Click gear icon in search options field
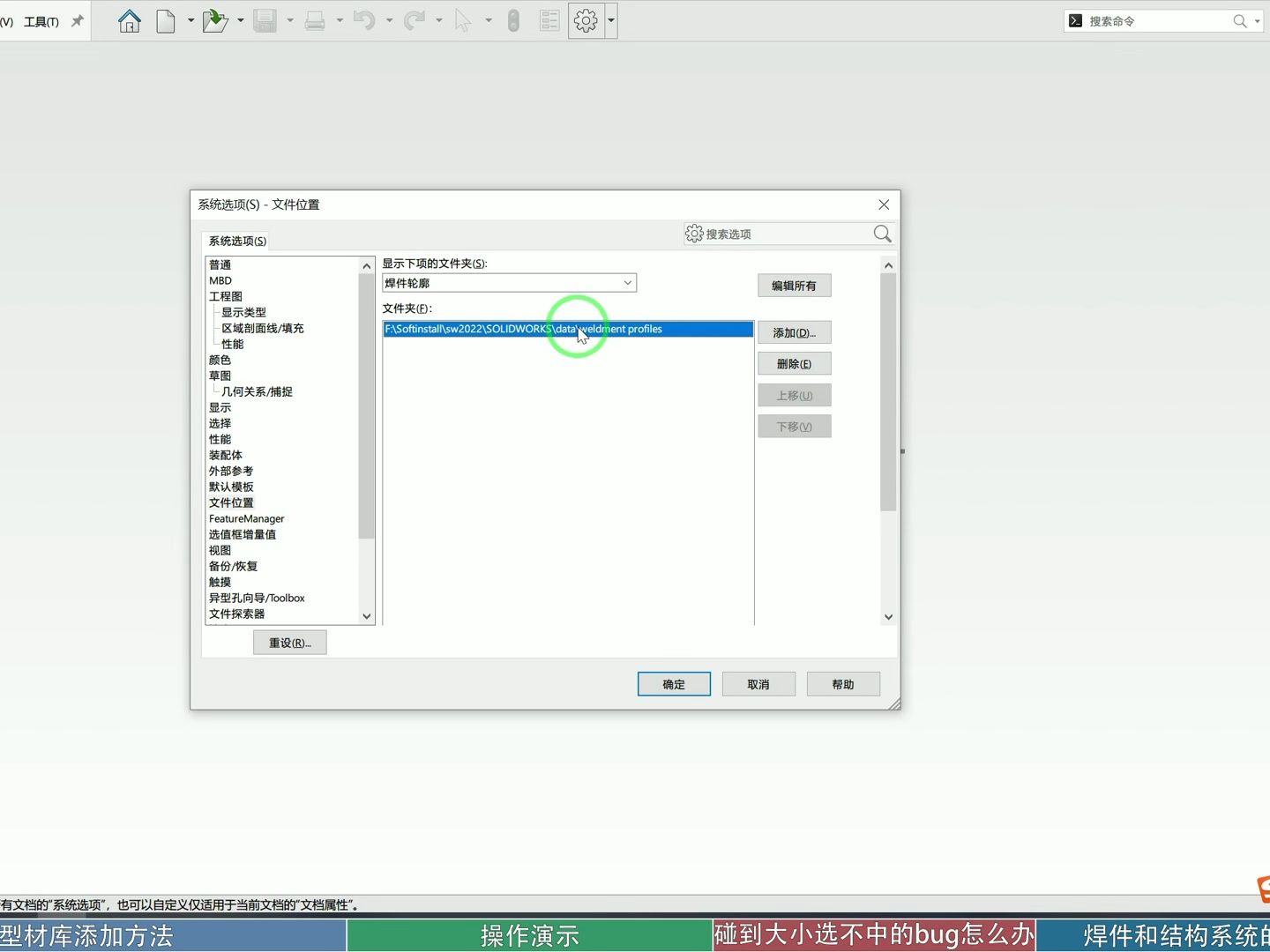The height and width of the screenshot is (952, 1270). coord(694,234)
